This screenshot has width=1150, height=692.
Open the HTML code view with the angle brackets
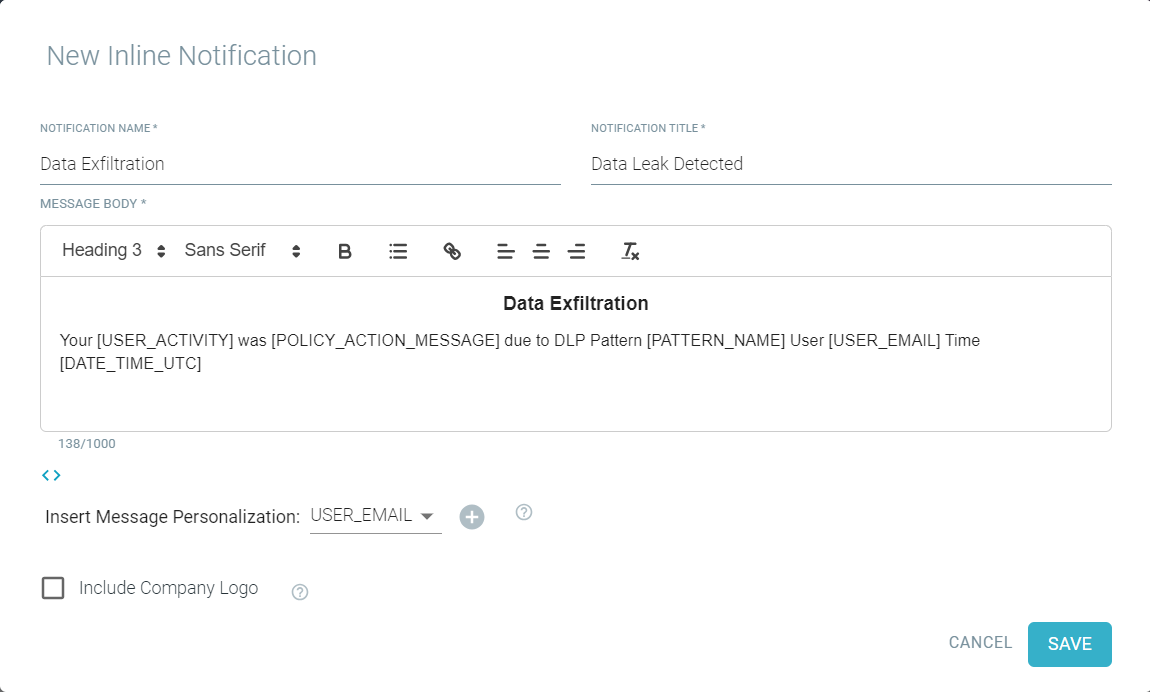click(51, 475)
